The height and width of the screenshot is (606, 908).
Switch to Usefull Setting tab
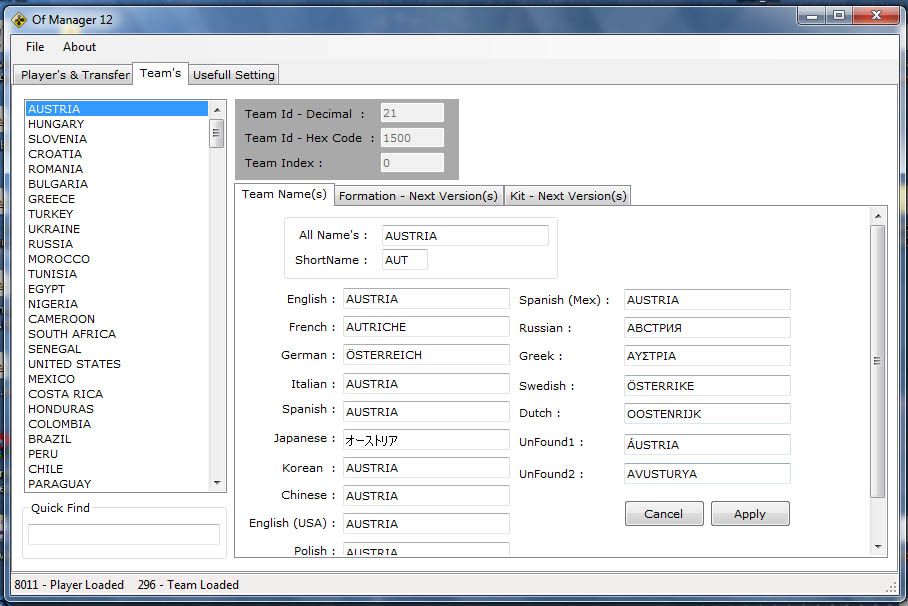(234, 75)
